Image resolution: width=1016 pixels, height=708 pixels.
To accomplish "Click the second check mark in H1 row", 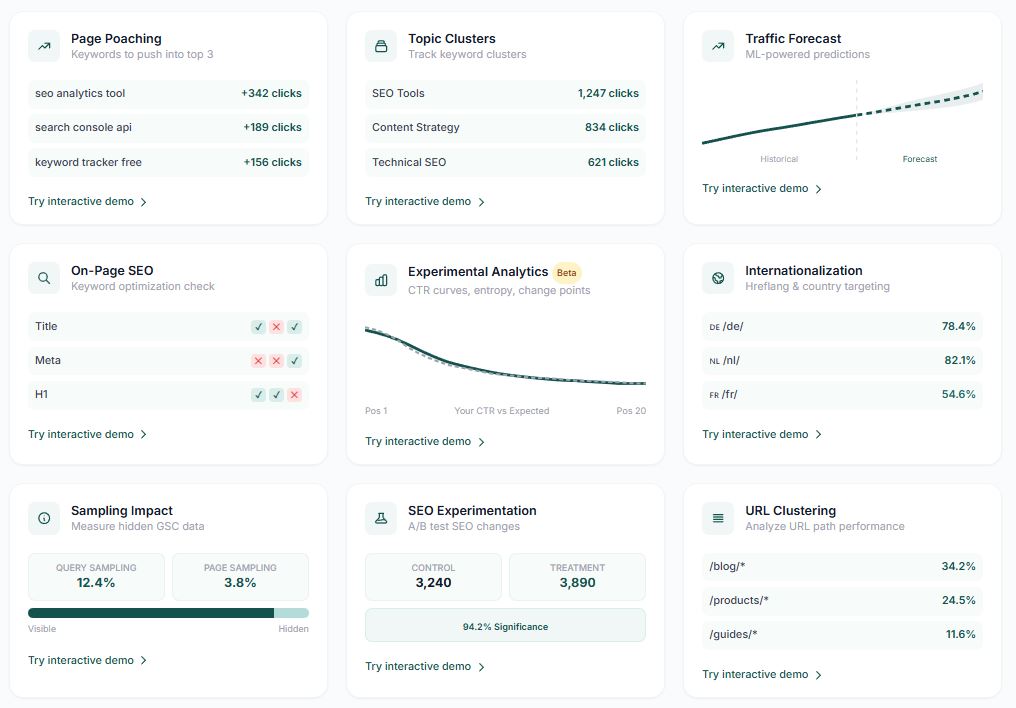I will [277, 394].
